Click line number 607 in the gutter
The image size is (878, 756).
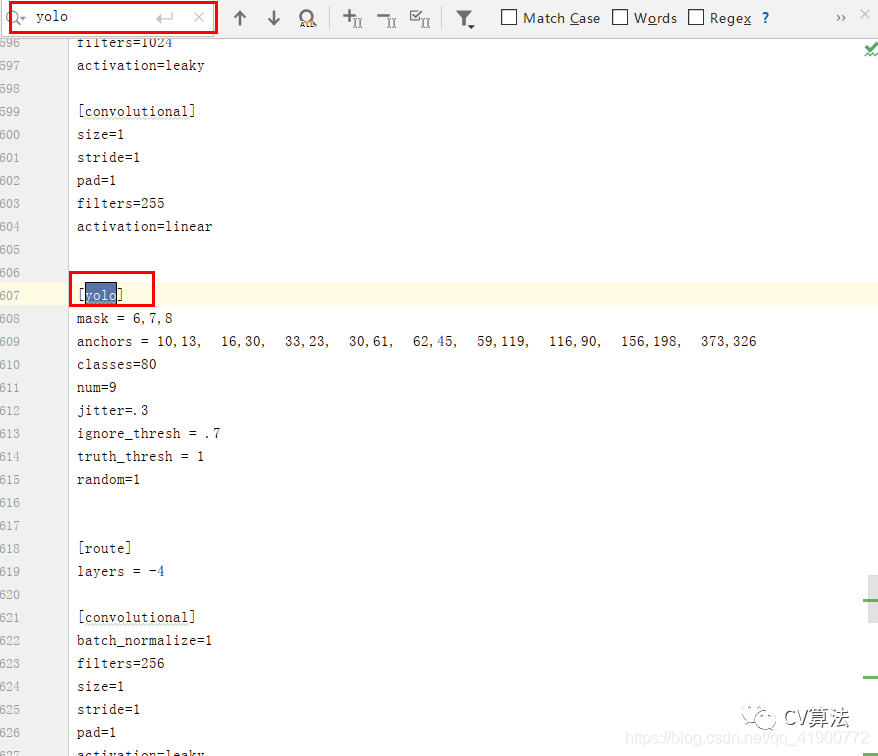(x=10, y=295)
